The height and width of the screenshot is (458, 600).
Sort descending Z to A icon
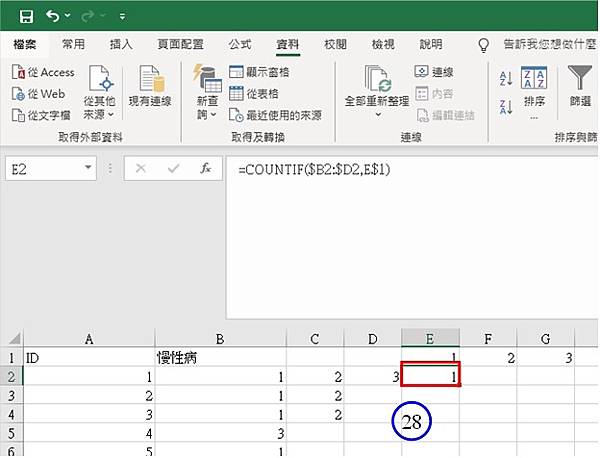click(x=506, y=107)
